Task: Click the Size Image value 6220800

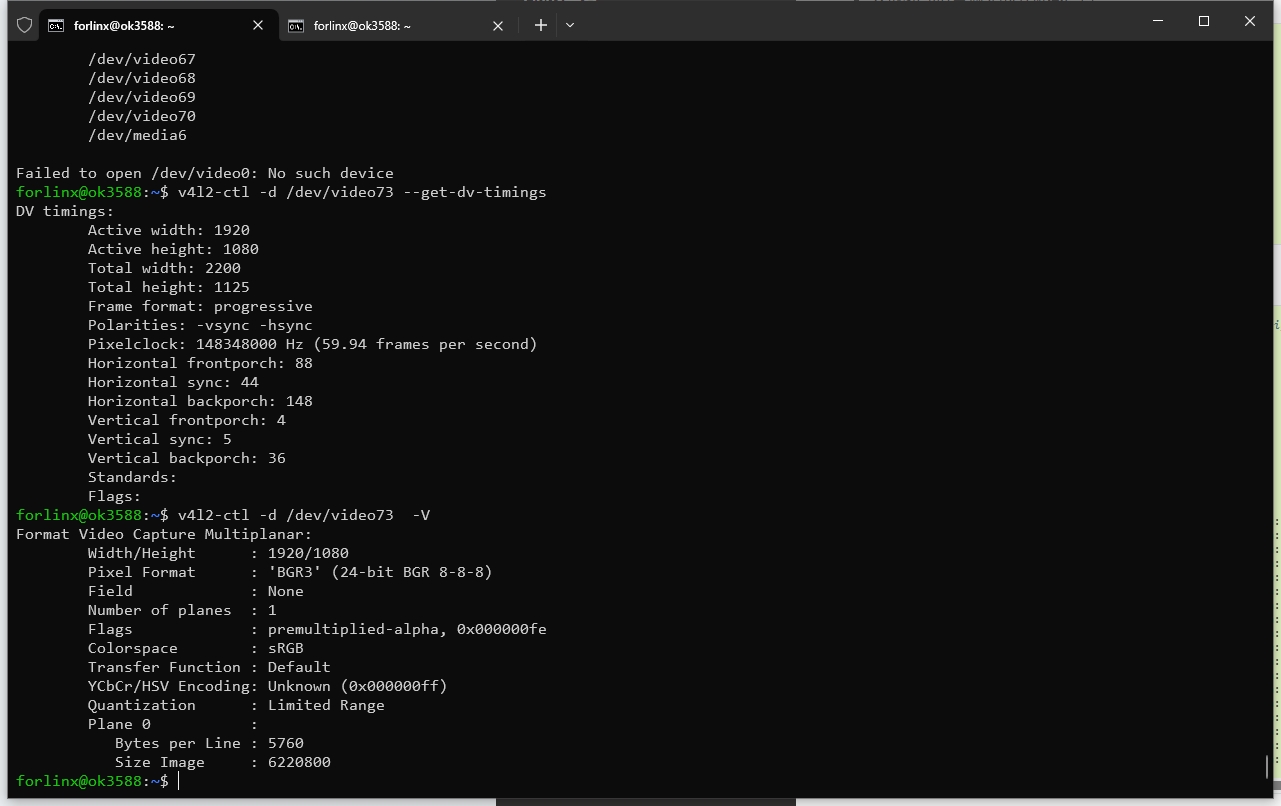Action: pyautogui.click(x=299, y=762)
